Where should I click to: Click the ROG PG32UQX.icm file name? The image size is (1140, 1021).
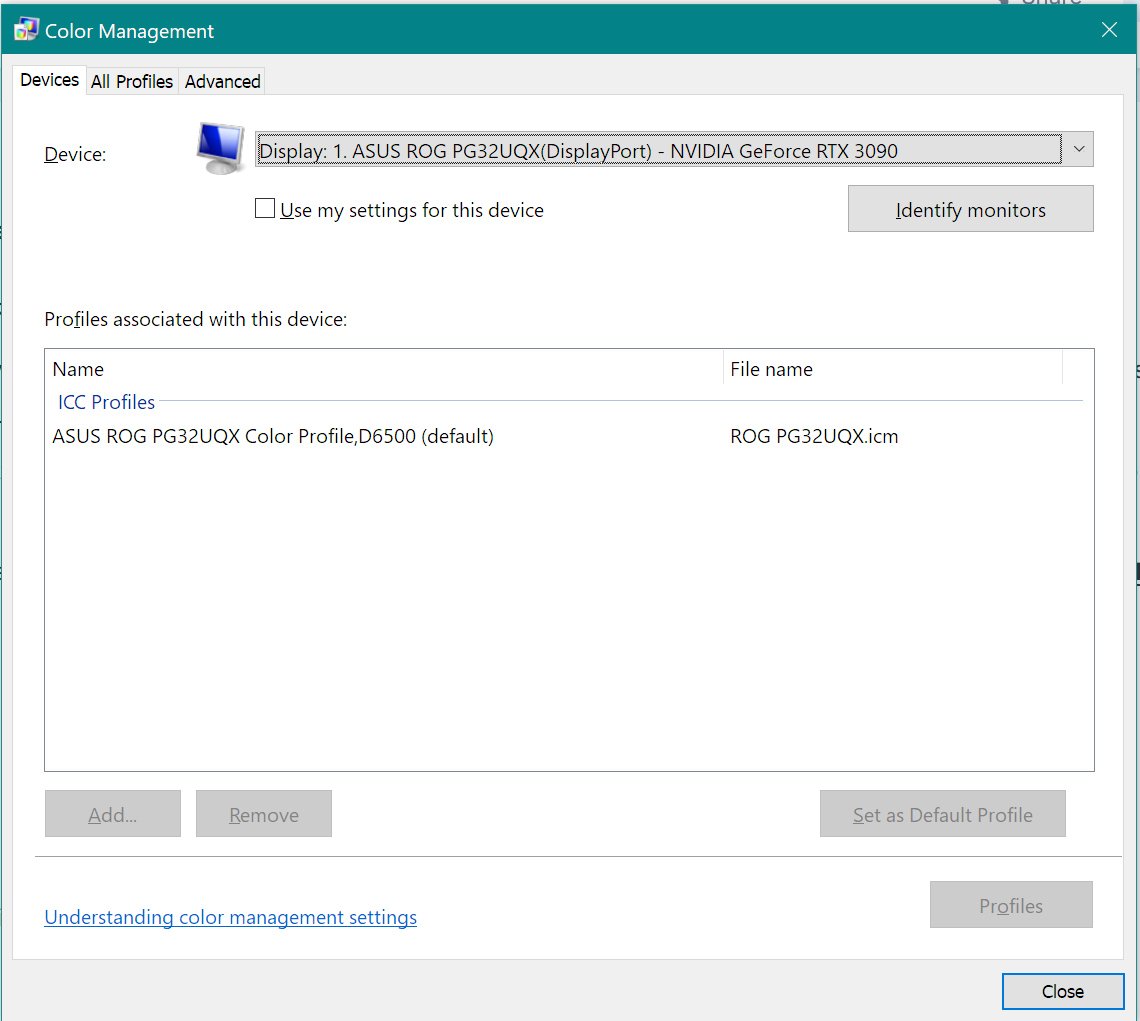814,436
